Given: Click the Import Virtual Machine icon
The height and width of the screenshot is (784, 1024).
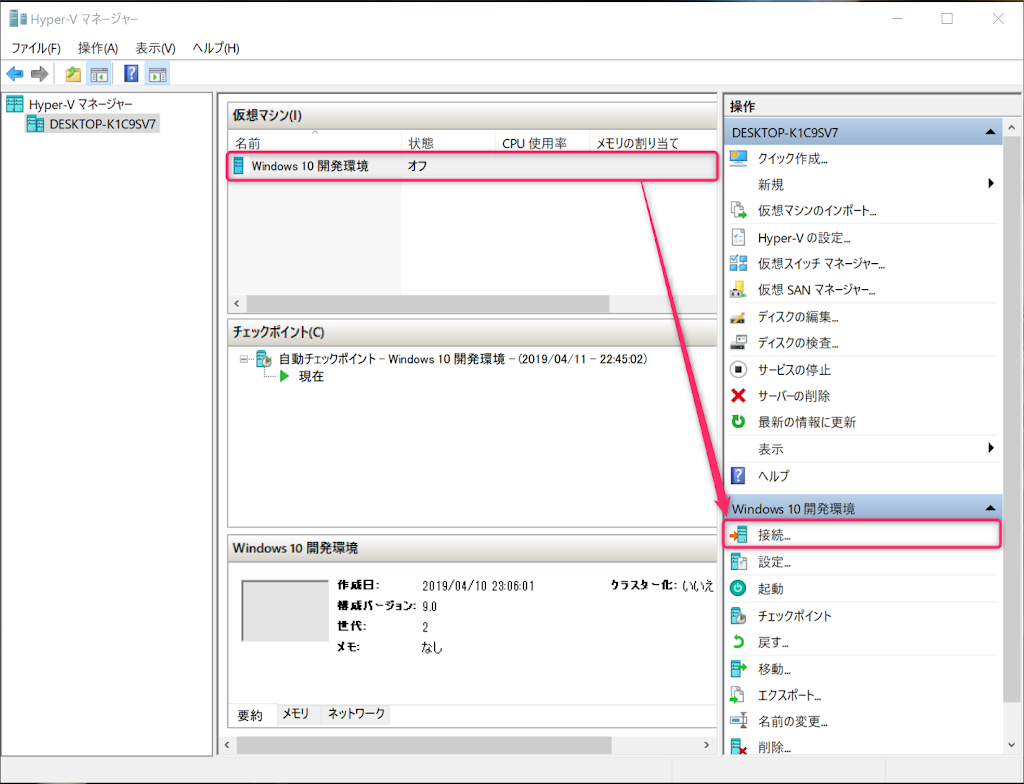Looking at the screenshot, I should (739, 210).
